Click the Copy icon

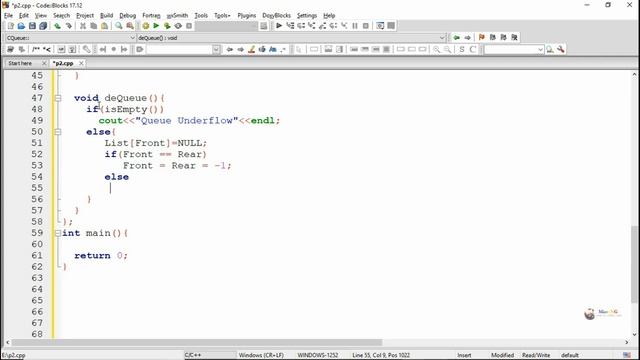[93, 26]
